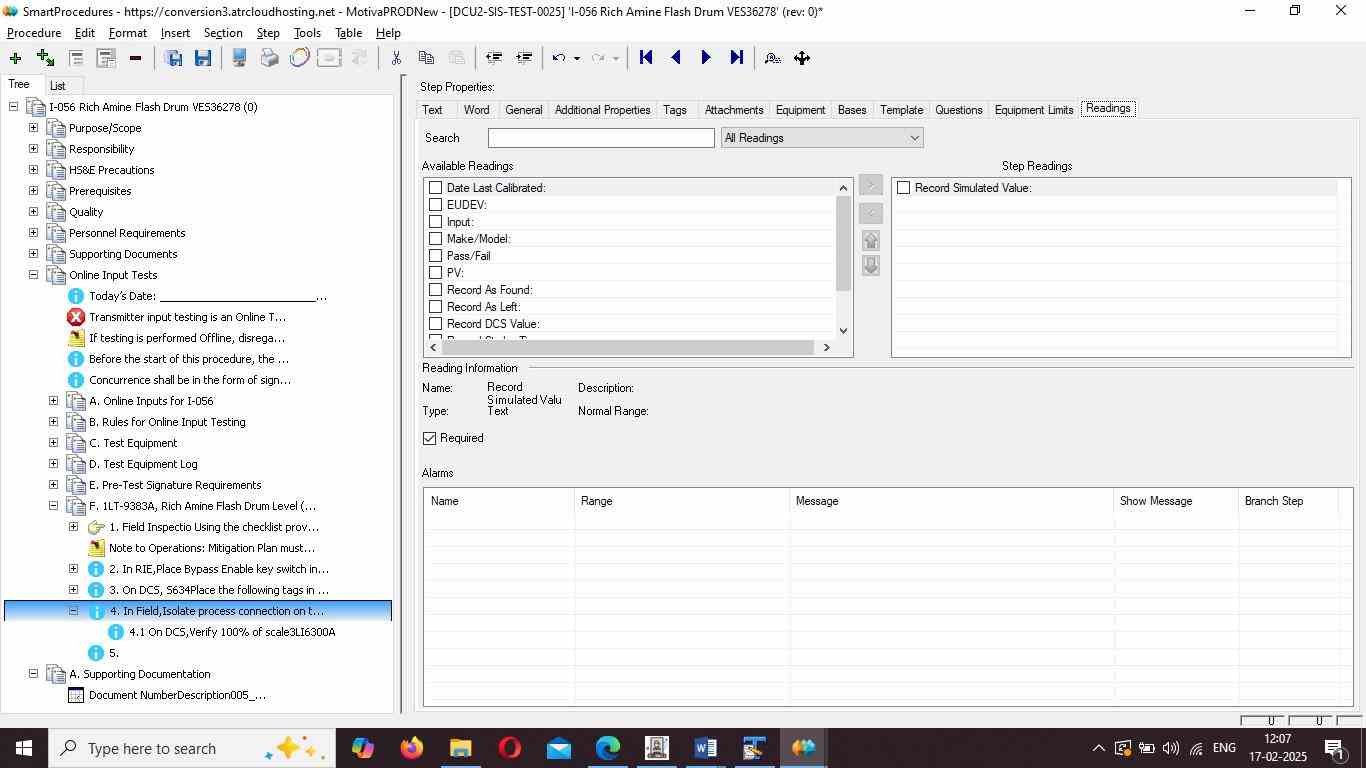Click the increase indent icon
The height and width of the screenshot is (768, 1366).
coord(523,58)
